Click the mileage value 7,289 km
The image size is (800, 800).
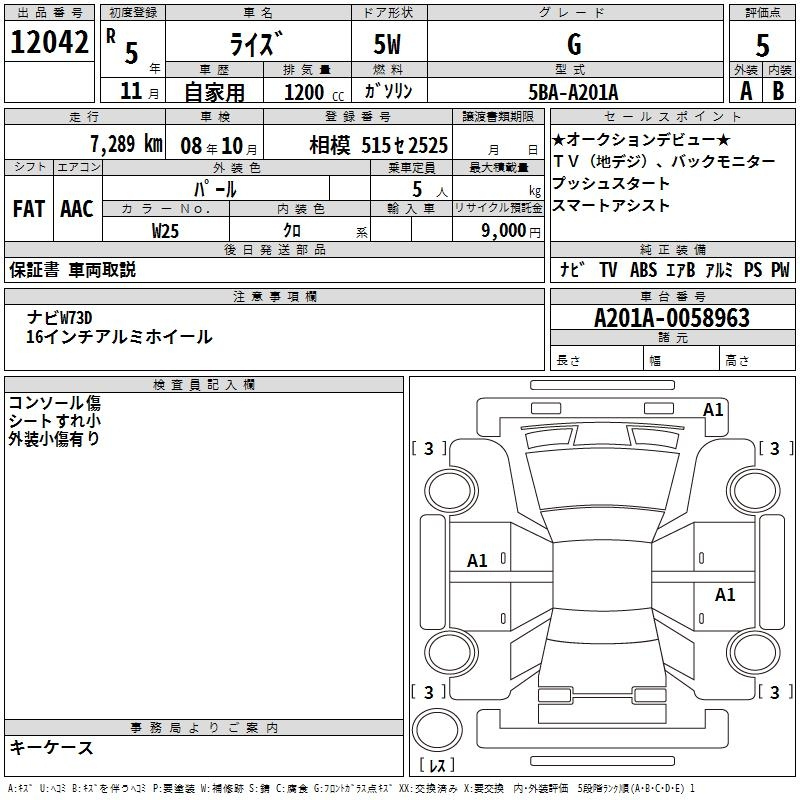point(125,143)
